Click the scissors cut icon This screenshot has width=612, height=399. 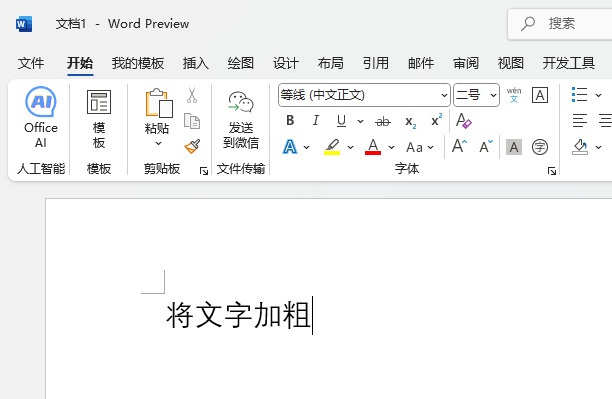pyautogui.click(x=192, y=95)
